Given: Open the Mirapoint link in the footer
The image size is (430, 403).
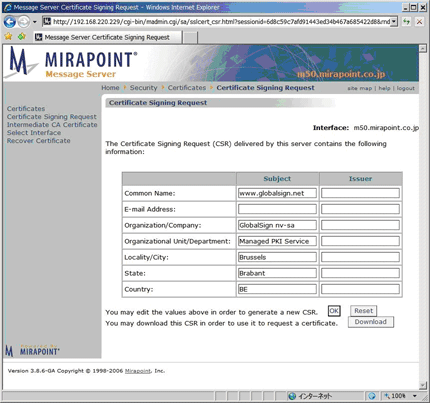Looking at the screenshot, I should point(138,371).
